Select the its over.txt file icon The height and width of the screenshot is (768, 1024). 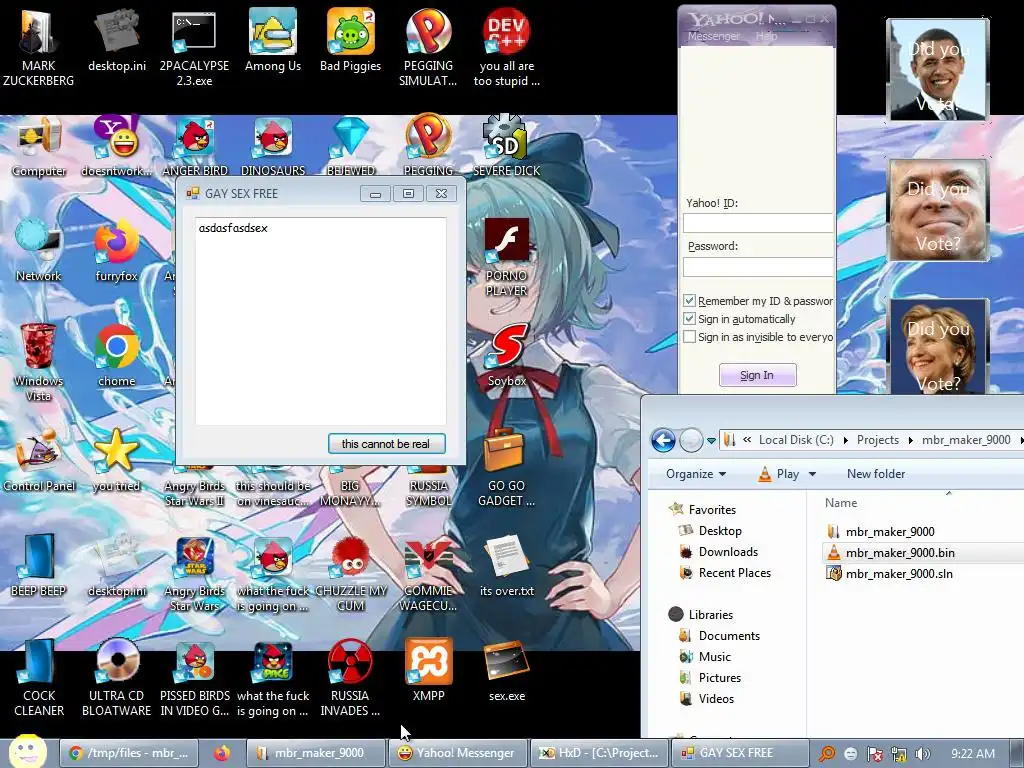(507, 566)
